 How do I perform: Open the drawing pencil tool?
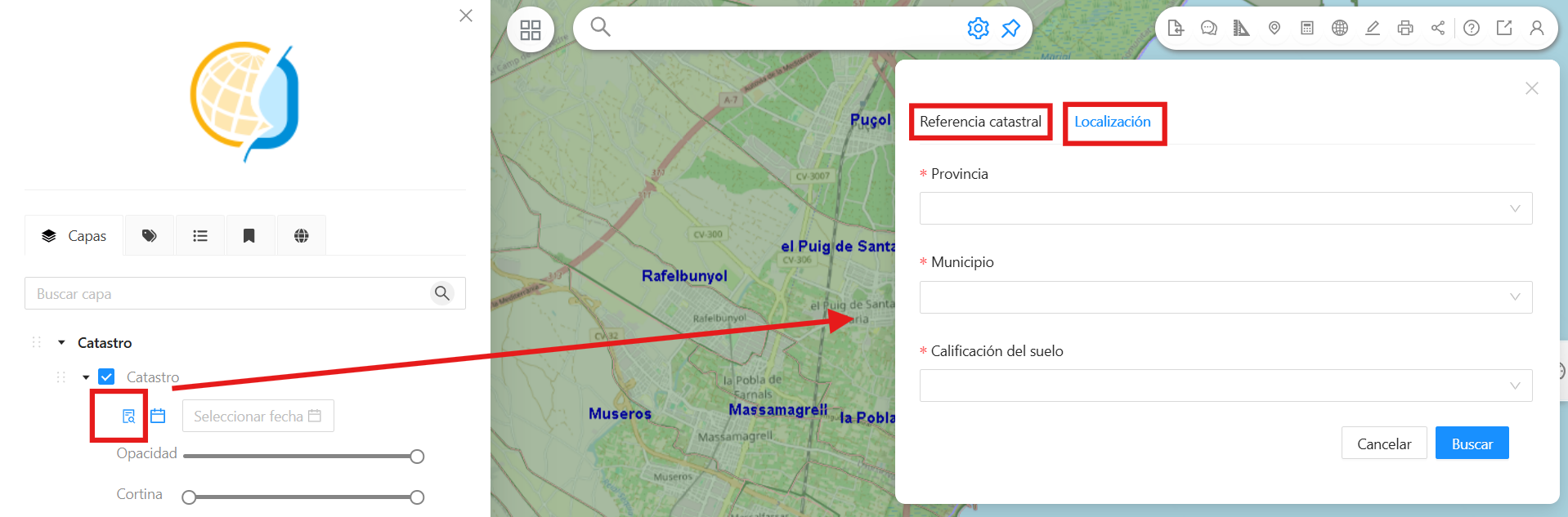pyautogui.click(x=1372, y=28)
